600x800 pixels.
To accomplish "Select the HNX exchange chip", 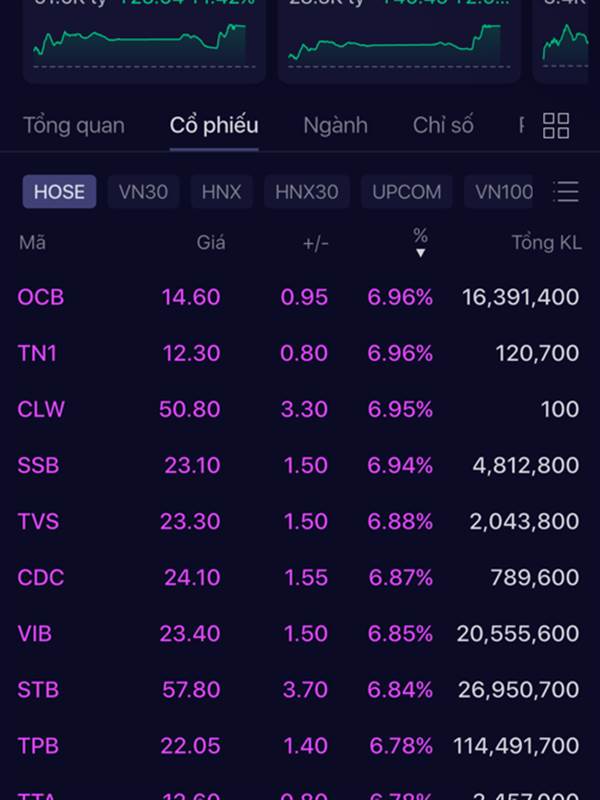I will coord(221,192).
